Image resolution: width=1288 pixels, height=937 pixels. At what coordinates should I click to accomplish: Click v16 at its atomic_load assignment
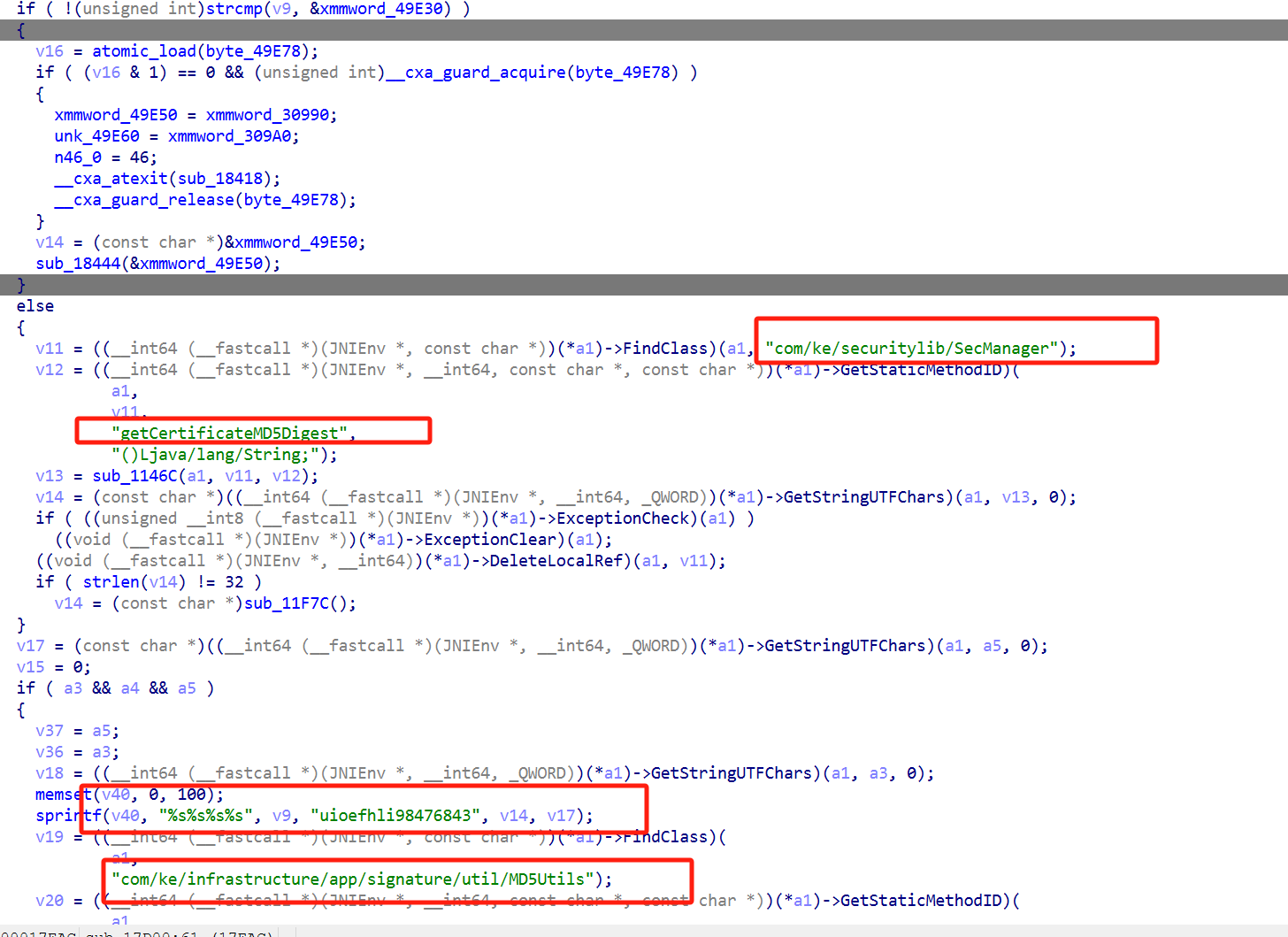click(50, 51)
